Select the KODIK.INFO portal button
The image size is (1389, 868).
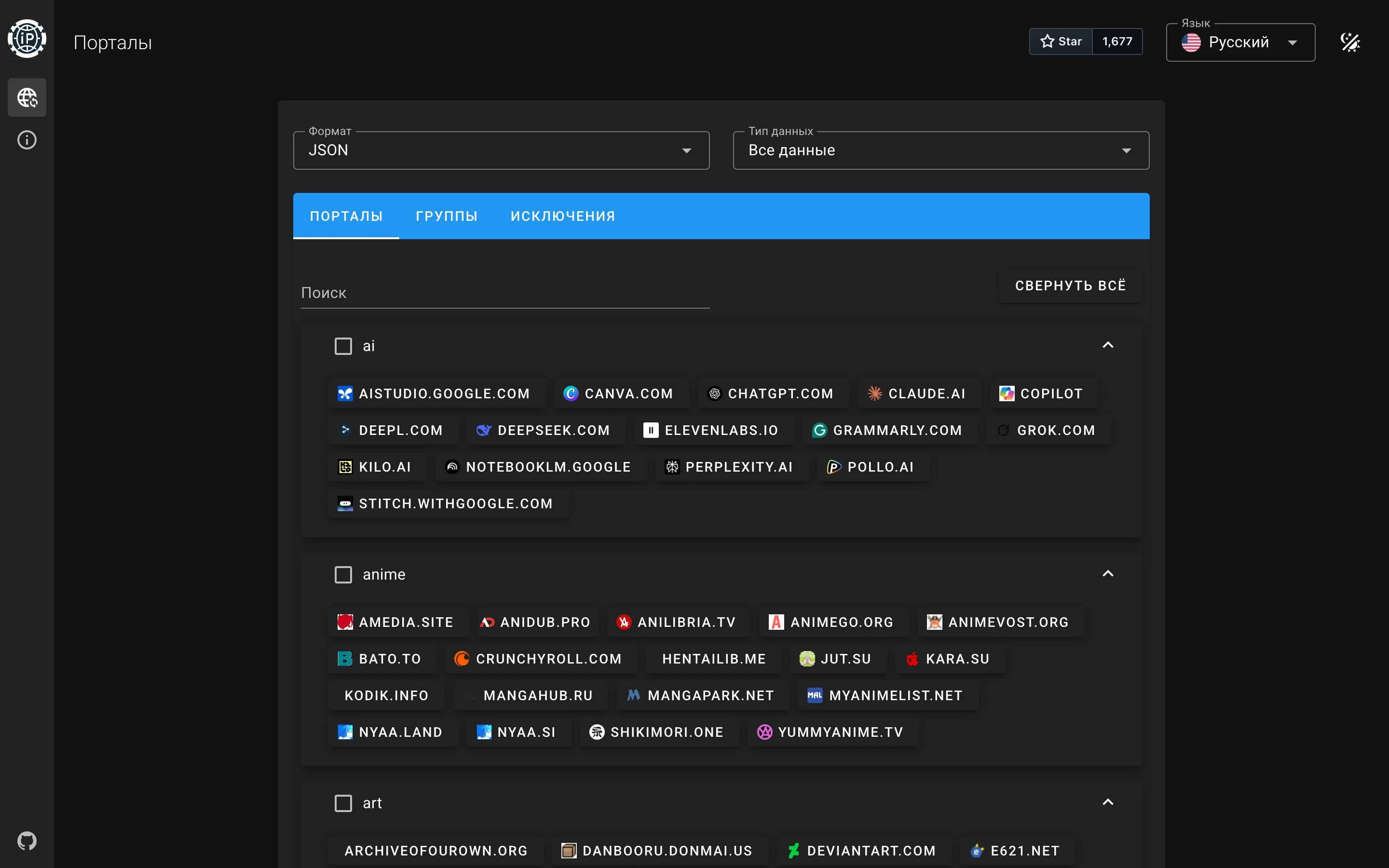click(386, 696)
